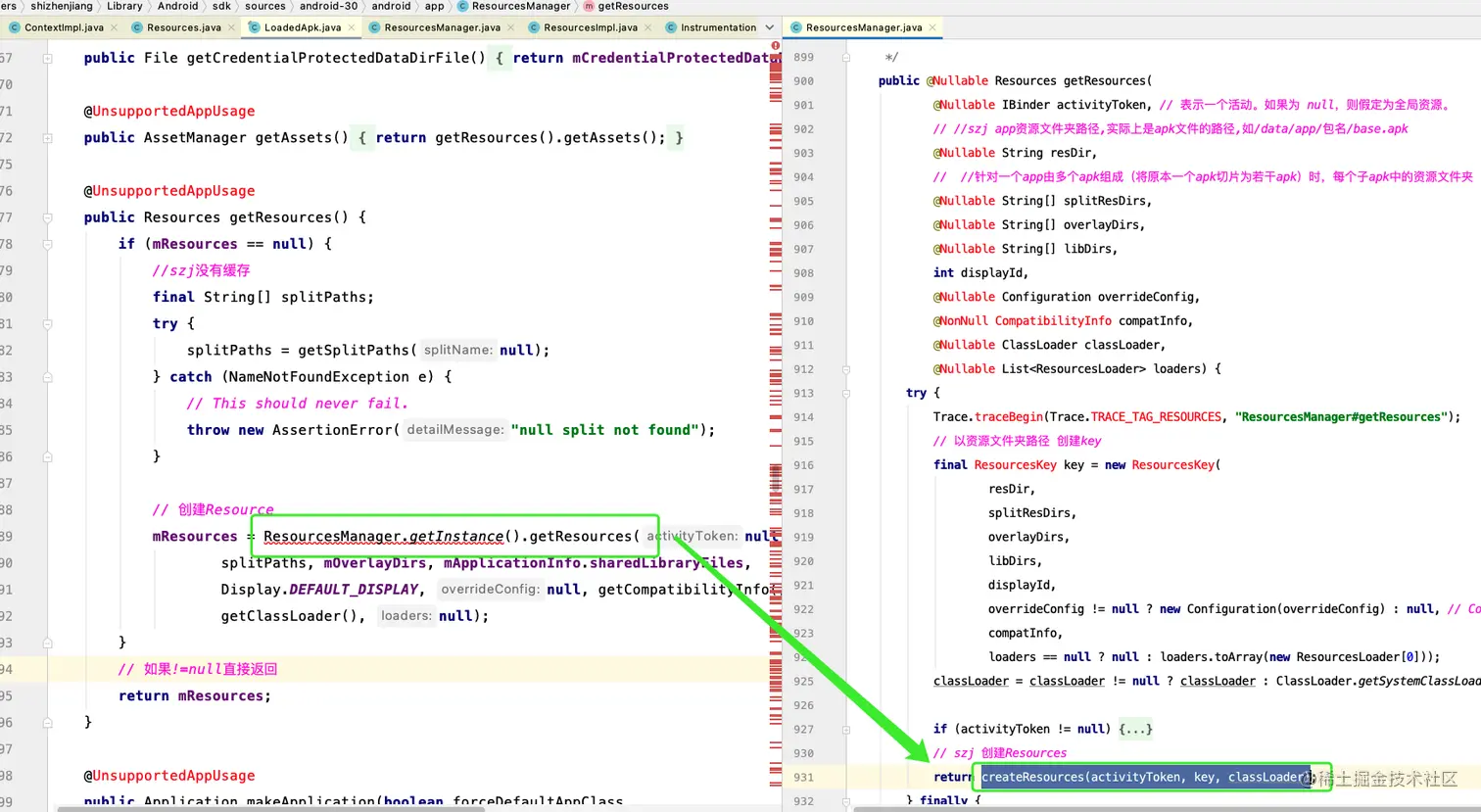Screen dimensions: 1481x812
Task: Click right editor ResourcesManager.java file icon
Action: point(796,27)
